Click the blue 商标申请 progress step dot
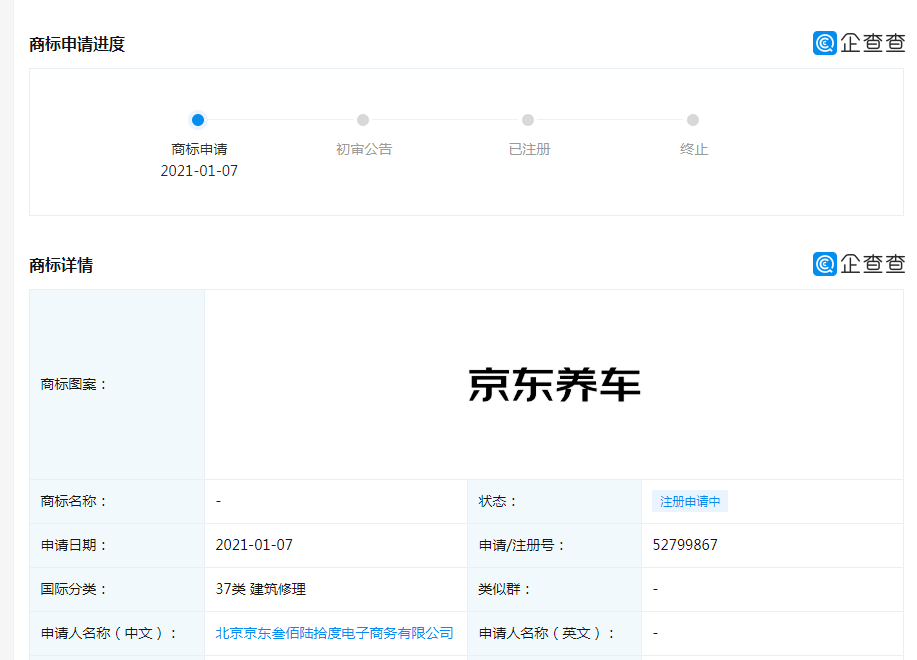This screenshot has width=917, height=660. pyautogui.click(x=198, y=120)
